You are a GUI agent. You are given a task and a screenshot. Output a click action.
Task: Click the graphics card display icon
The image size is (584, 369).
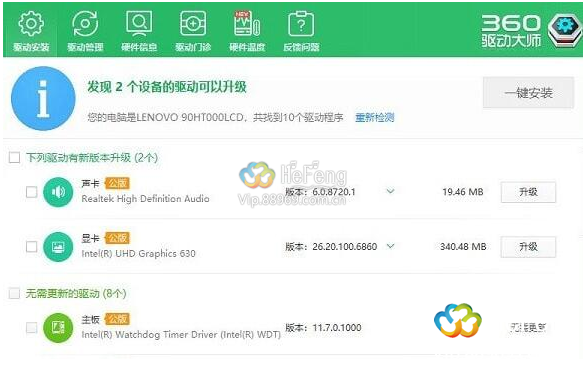[x=58, y=247]
